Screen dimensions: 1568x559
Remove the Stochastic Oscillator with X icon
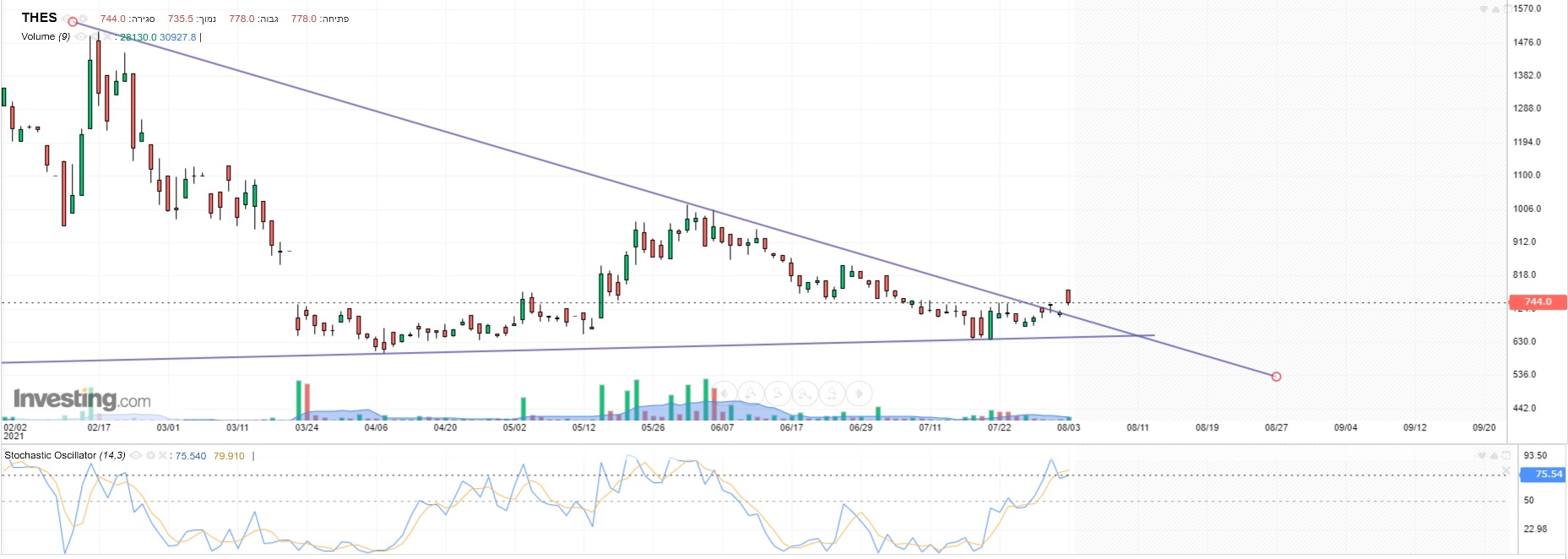tap(162, 455)
